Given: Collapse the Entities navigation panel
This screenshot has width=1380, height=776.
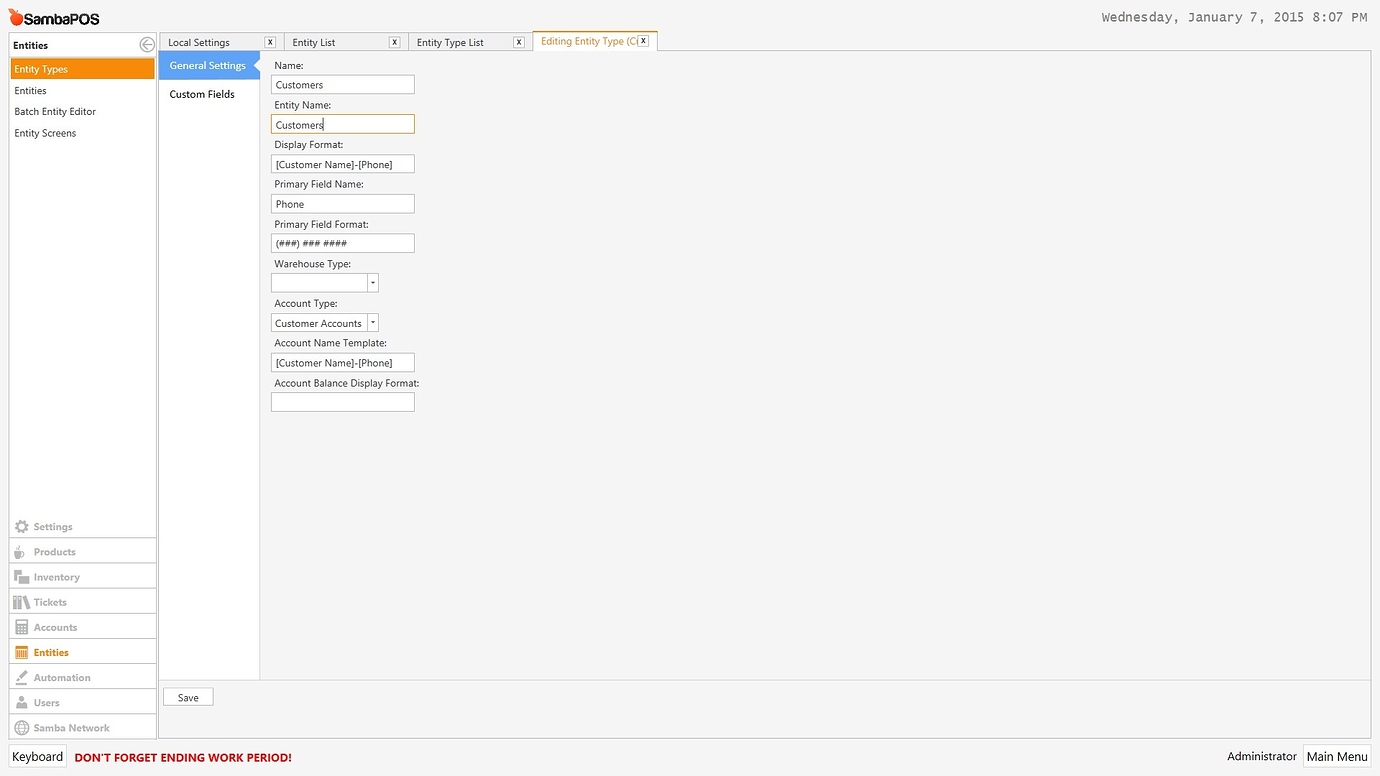Looking at the screenshot, I should [146, 44].
